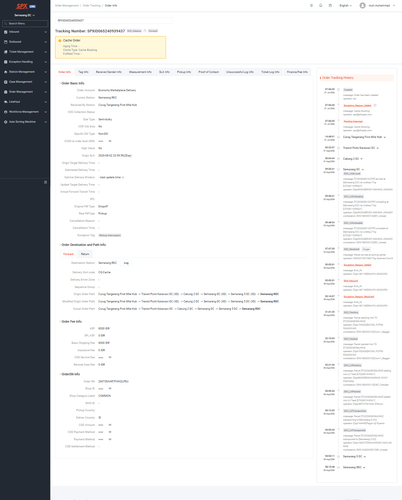The image size is (402, 500).
Task: Collapse the sidebar using the fold icon
Action: point(46,182)
